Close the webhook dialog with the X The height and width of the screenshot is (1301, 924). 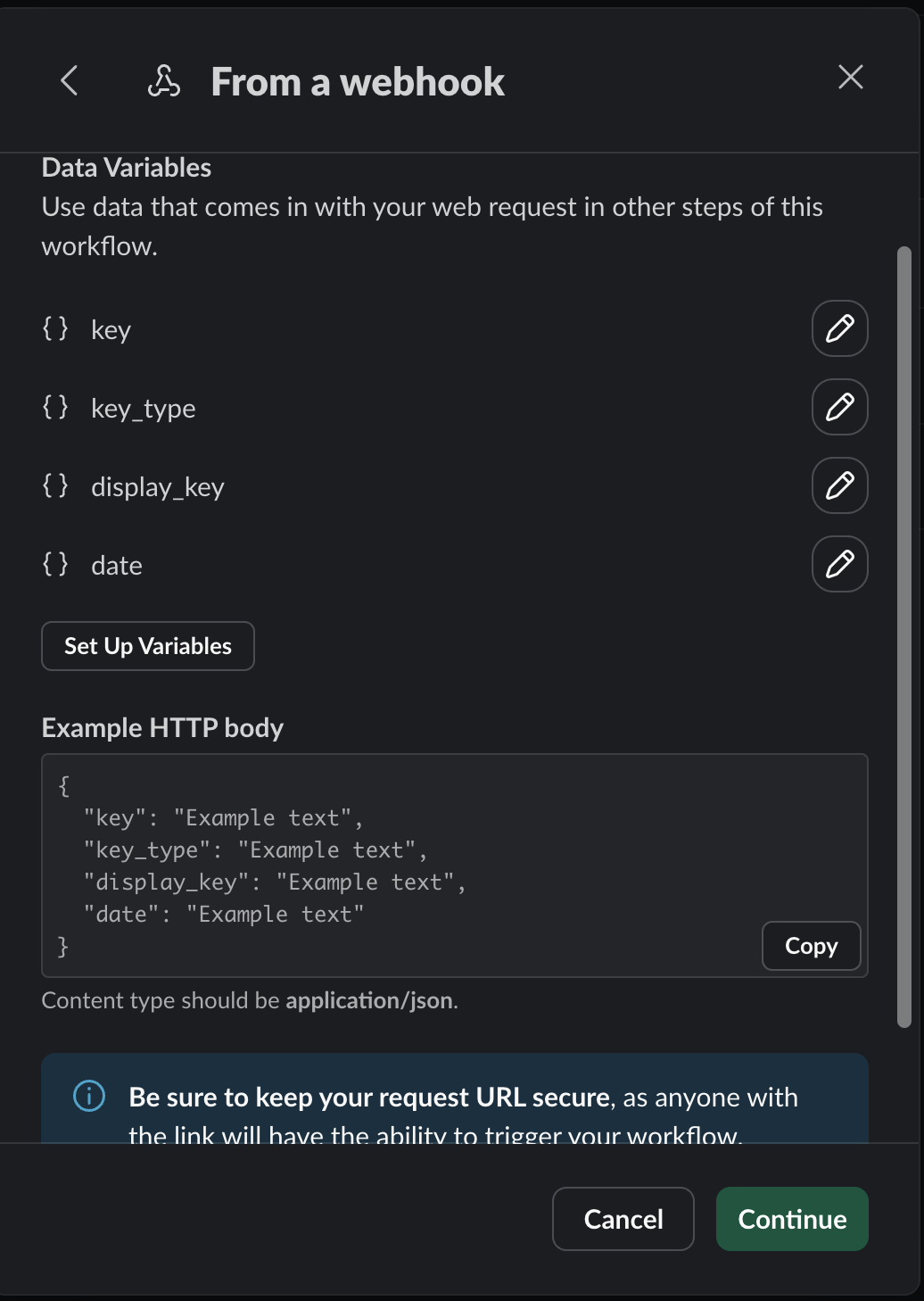[x=851, y=77]
